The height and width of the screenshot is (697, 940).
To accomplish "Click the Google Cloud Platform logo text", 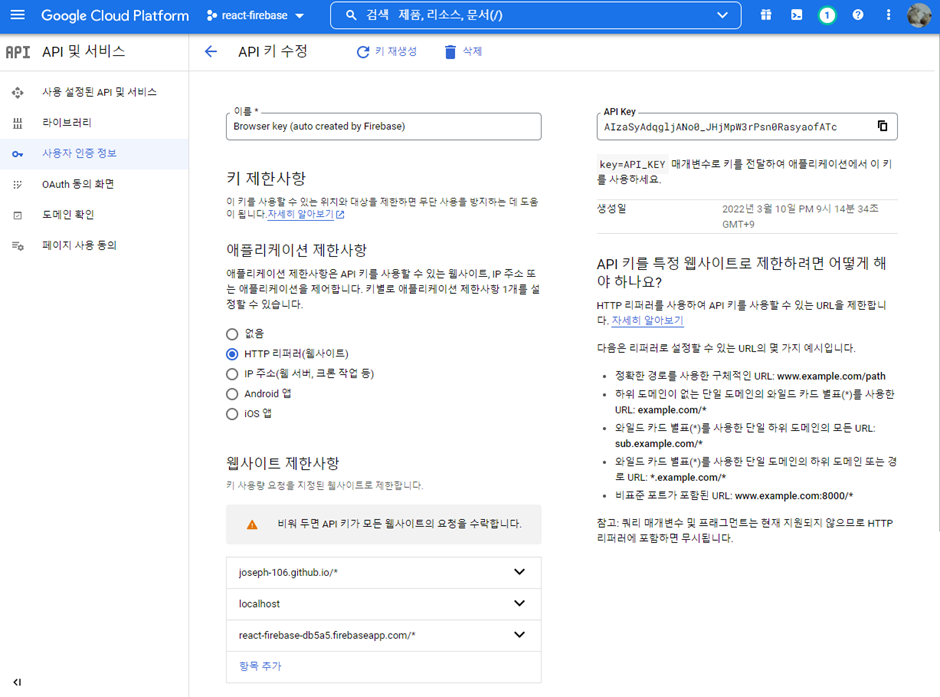I will coord(115,16).
